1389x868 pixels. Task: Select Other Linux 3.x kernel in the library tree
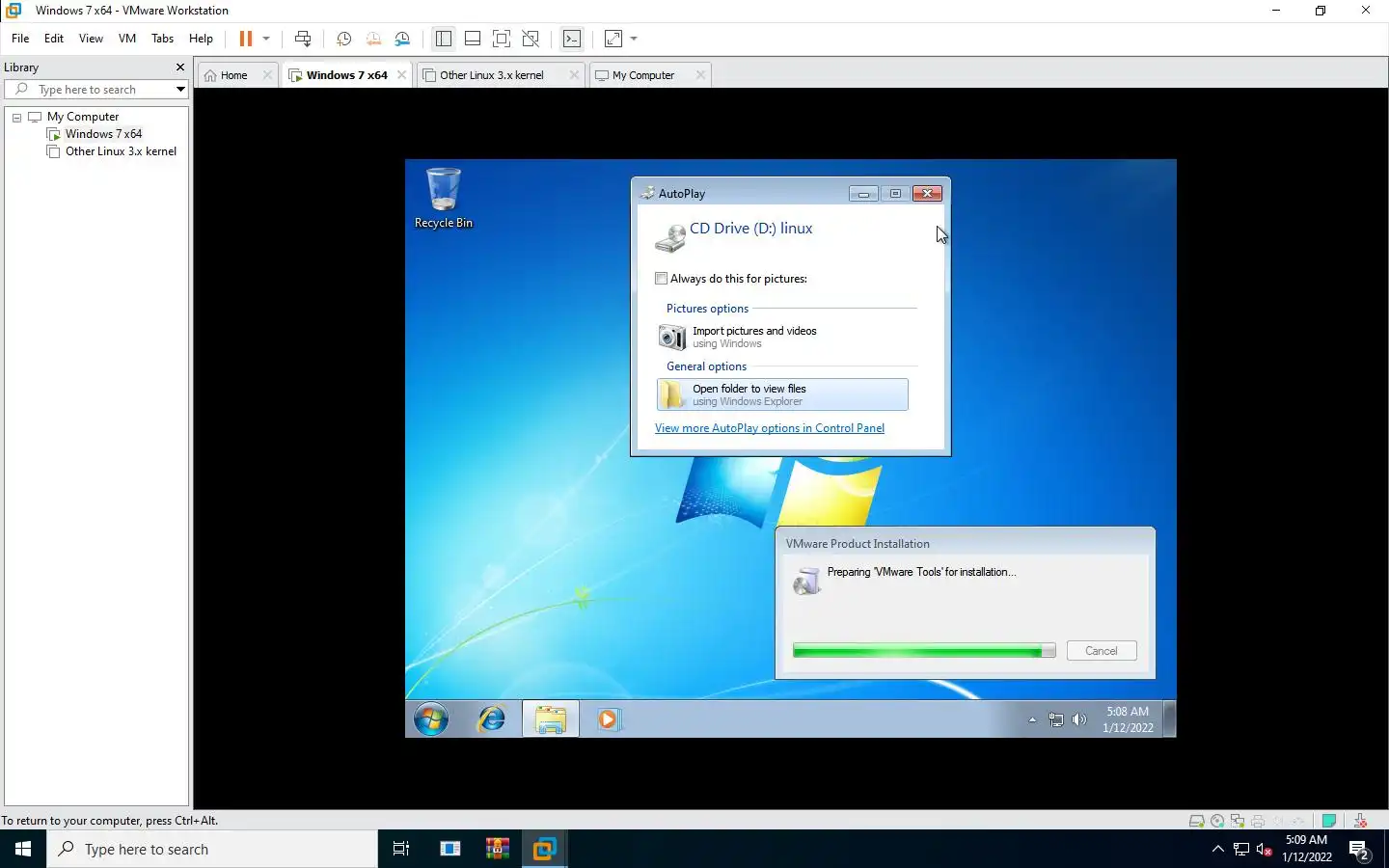point(121,151)
